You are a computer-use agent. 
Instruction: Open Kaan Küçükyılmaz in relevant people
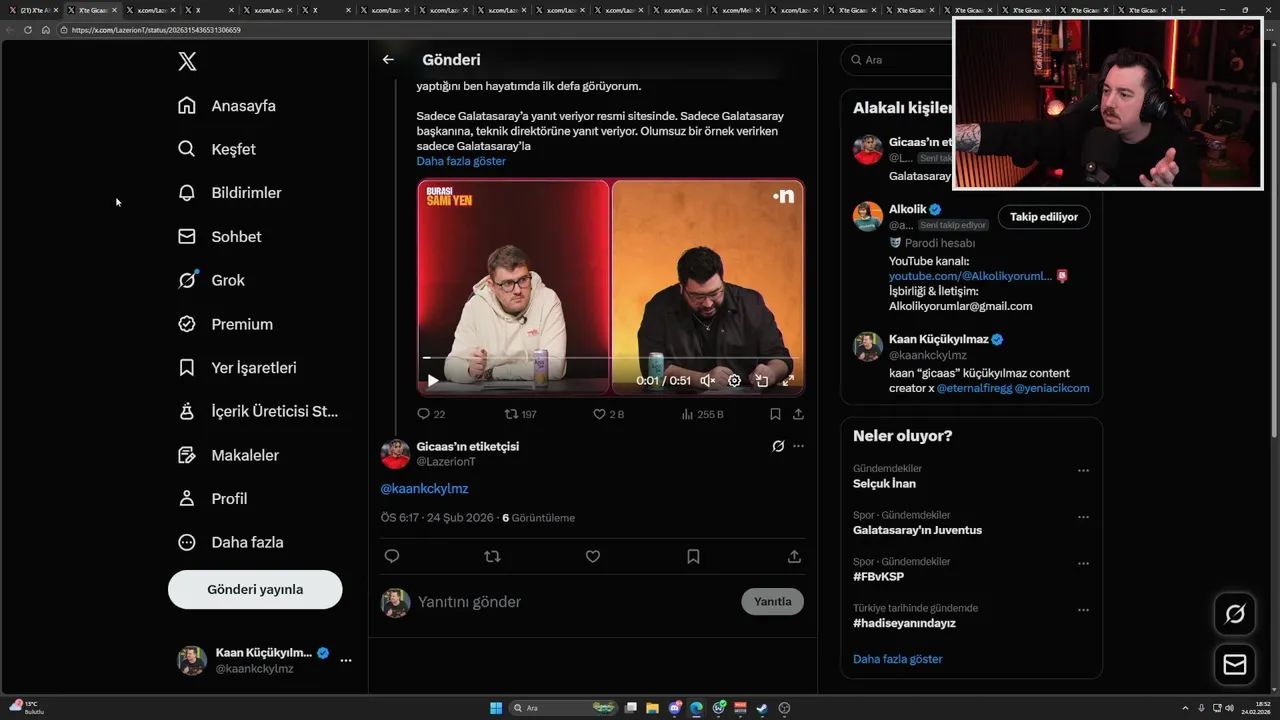pos(938,339)
